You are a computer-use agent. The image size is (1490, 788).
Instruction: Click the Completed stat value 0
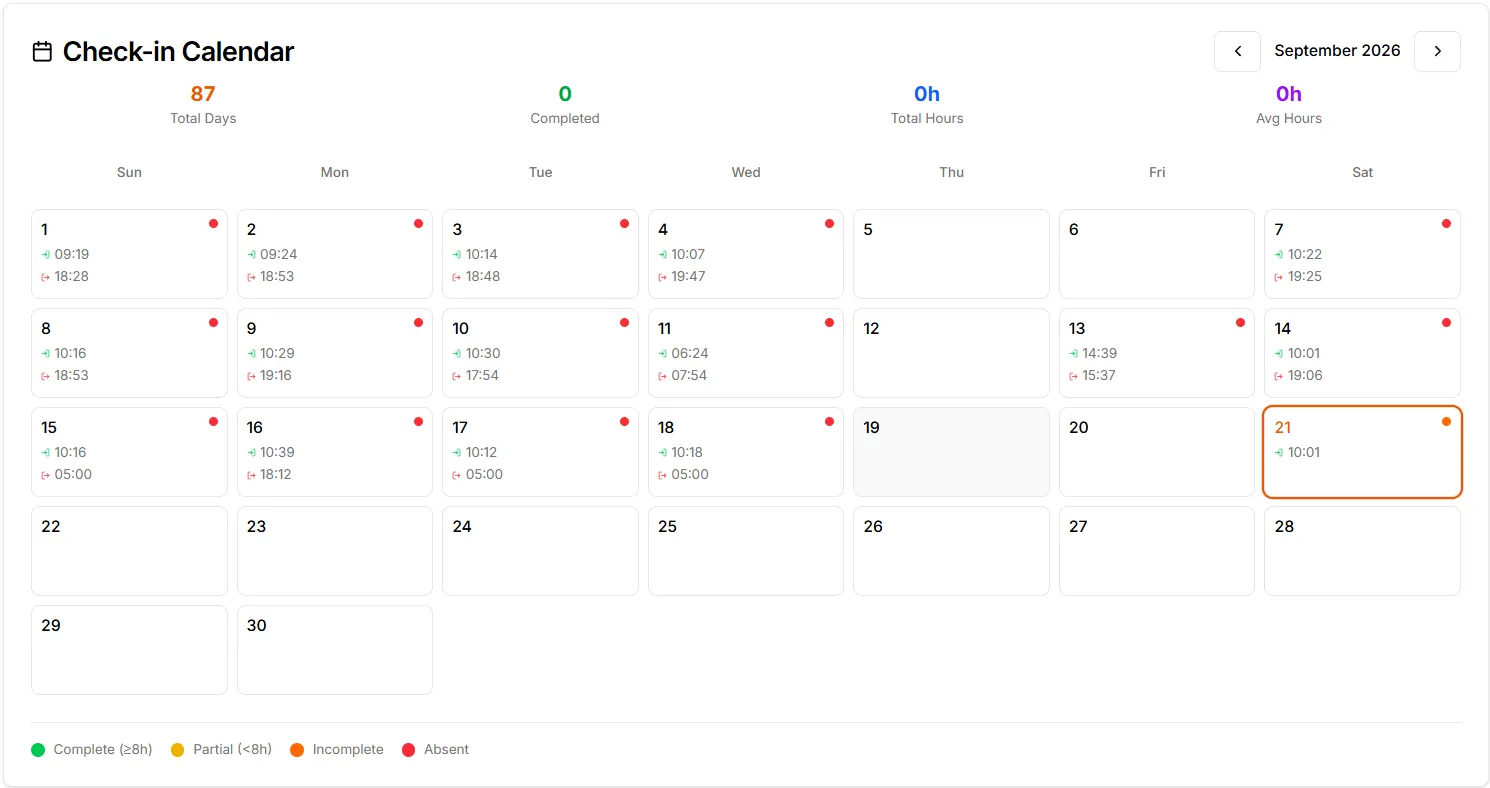pyautogui.click(x=565, y=94)
